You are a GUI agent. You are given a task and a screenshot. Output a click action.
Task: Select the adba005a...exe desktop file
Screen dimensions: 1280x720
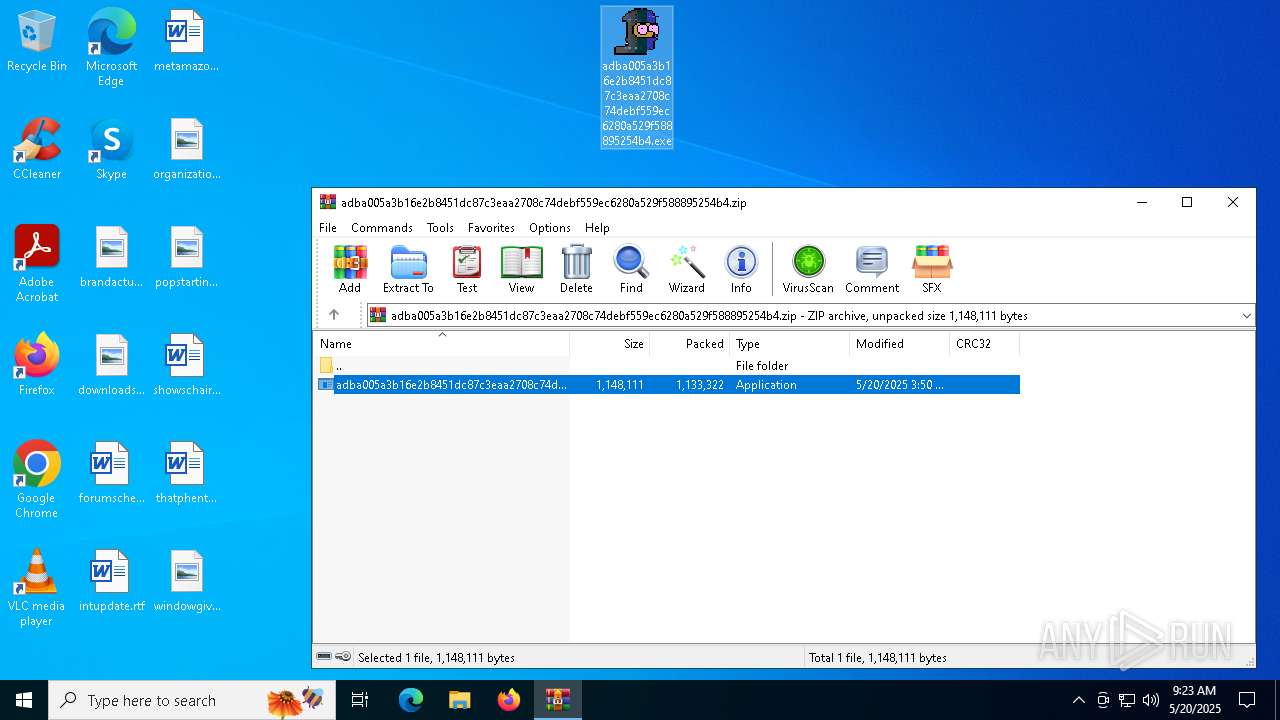click(637, 78)
